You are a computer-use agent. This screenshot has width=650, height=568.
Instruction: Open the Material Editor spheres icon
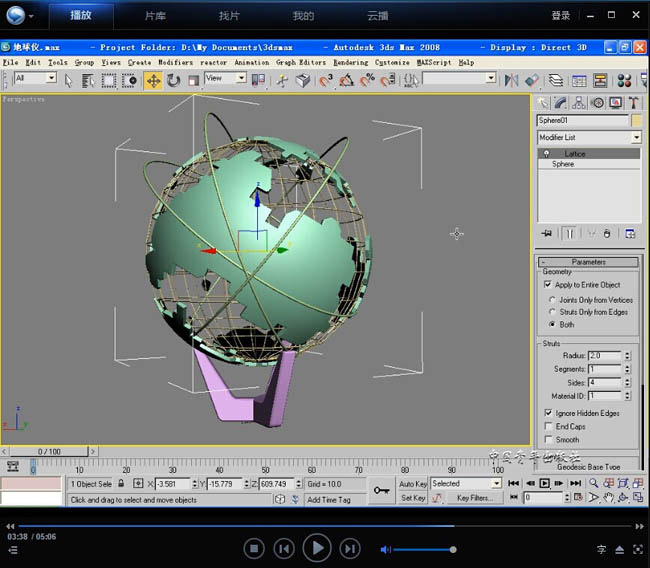[624, 80]
